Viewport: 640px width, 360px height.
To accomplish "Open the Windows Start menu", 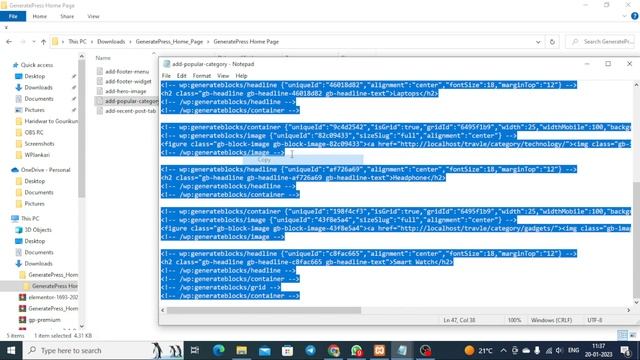I will [11, 351].
